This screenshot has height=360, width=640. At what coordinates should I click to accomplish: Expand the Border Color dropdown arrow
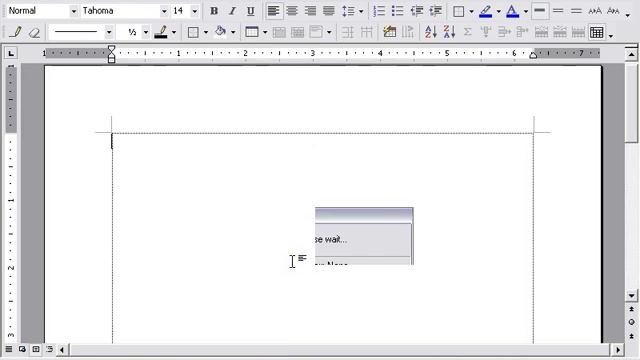pos(174,32)
